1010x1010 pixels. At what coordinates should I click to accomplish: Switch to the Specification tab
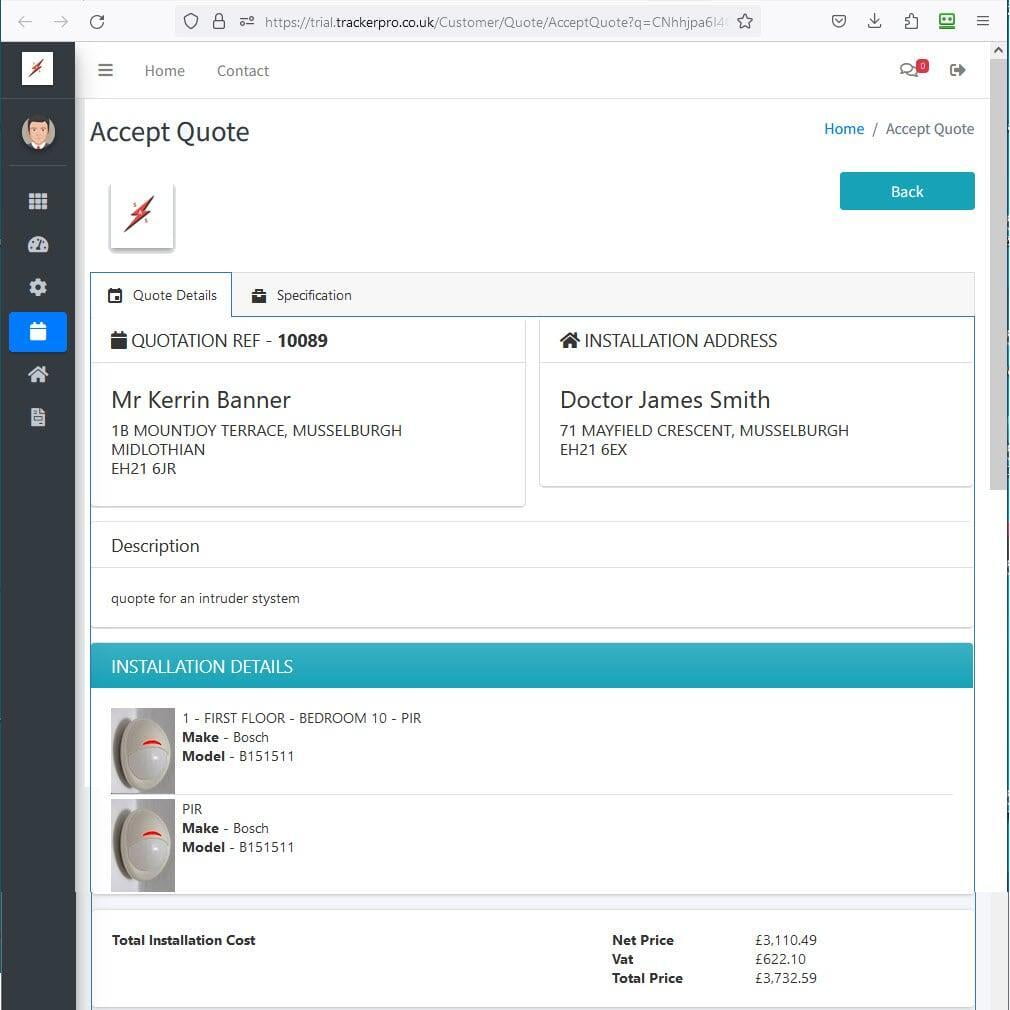tap(302, 295)
